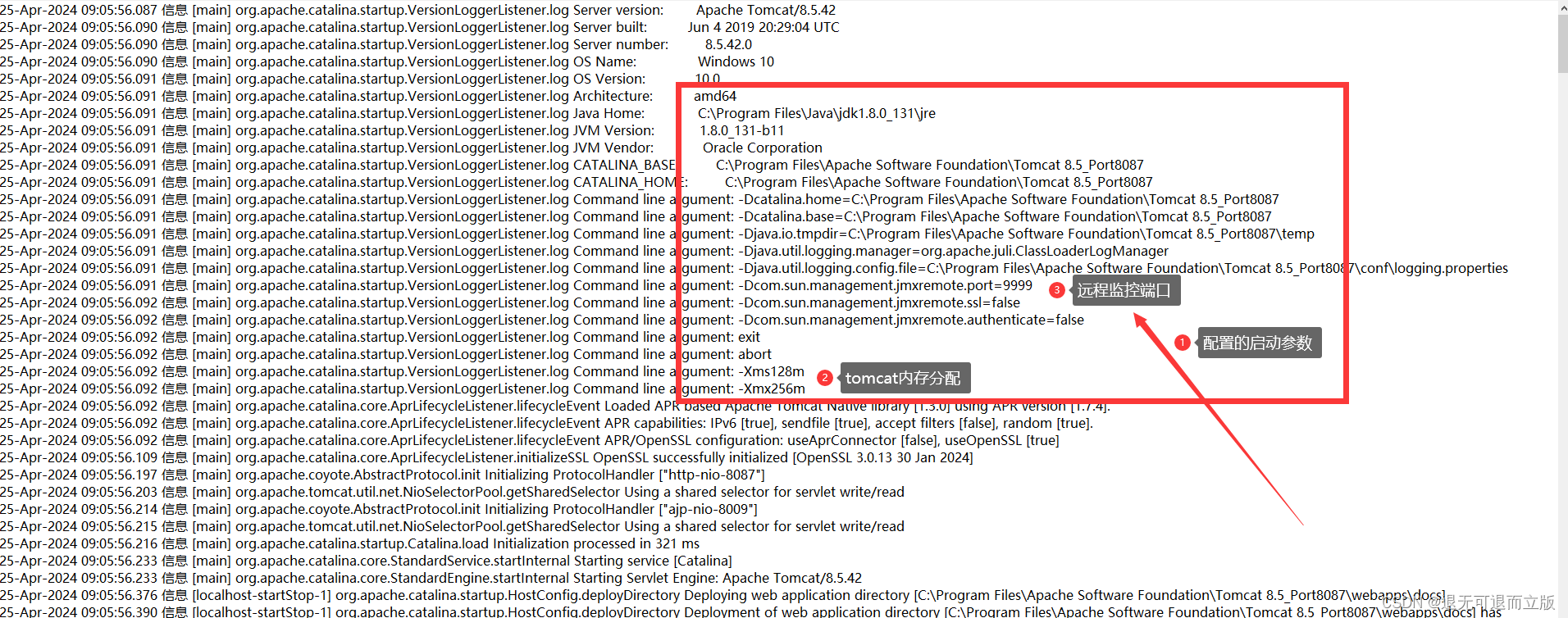Click the 'Architecture:' label text

click(613, 96)
